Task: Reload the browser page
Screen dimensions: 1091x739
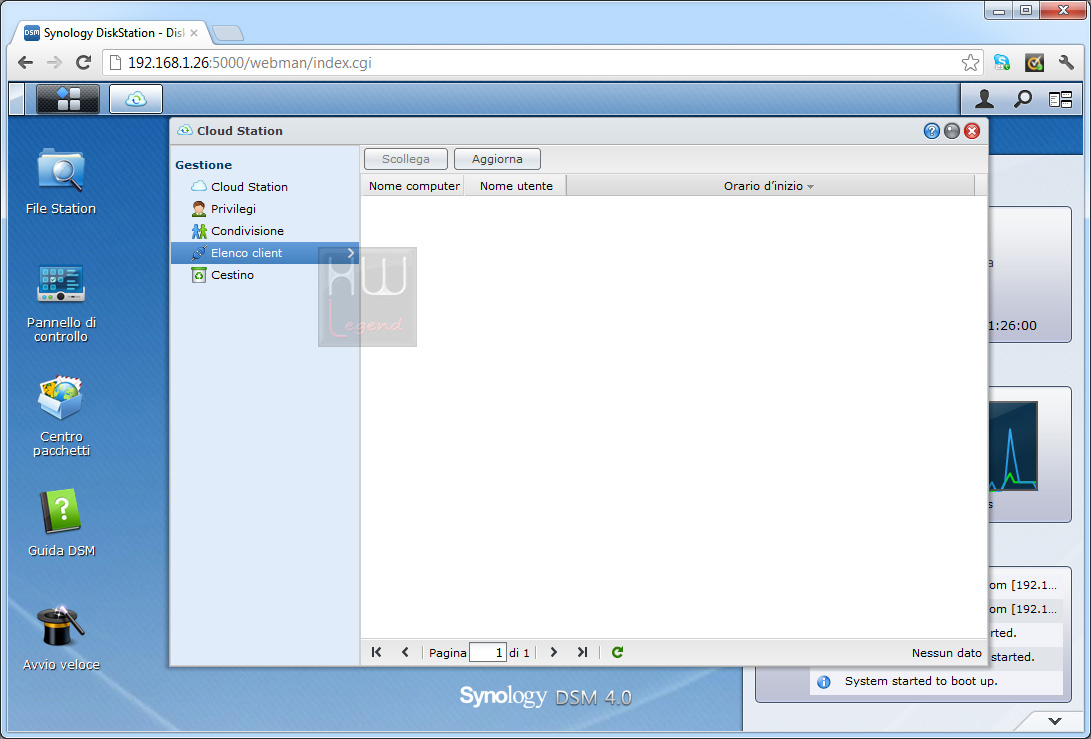Action: 83,63
